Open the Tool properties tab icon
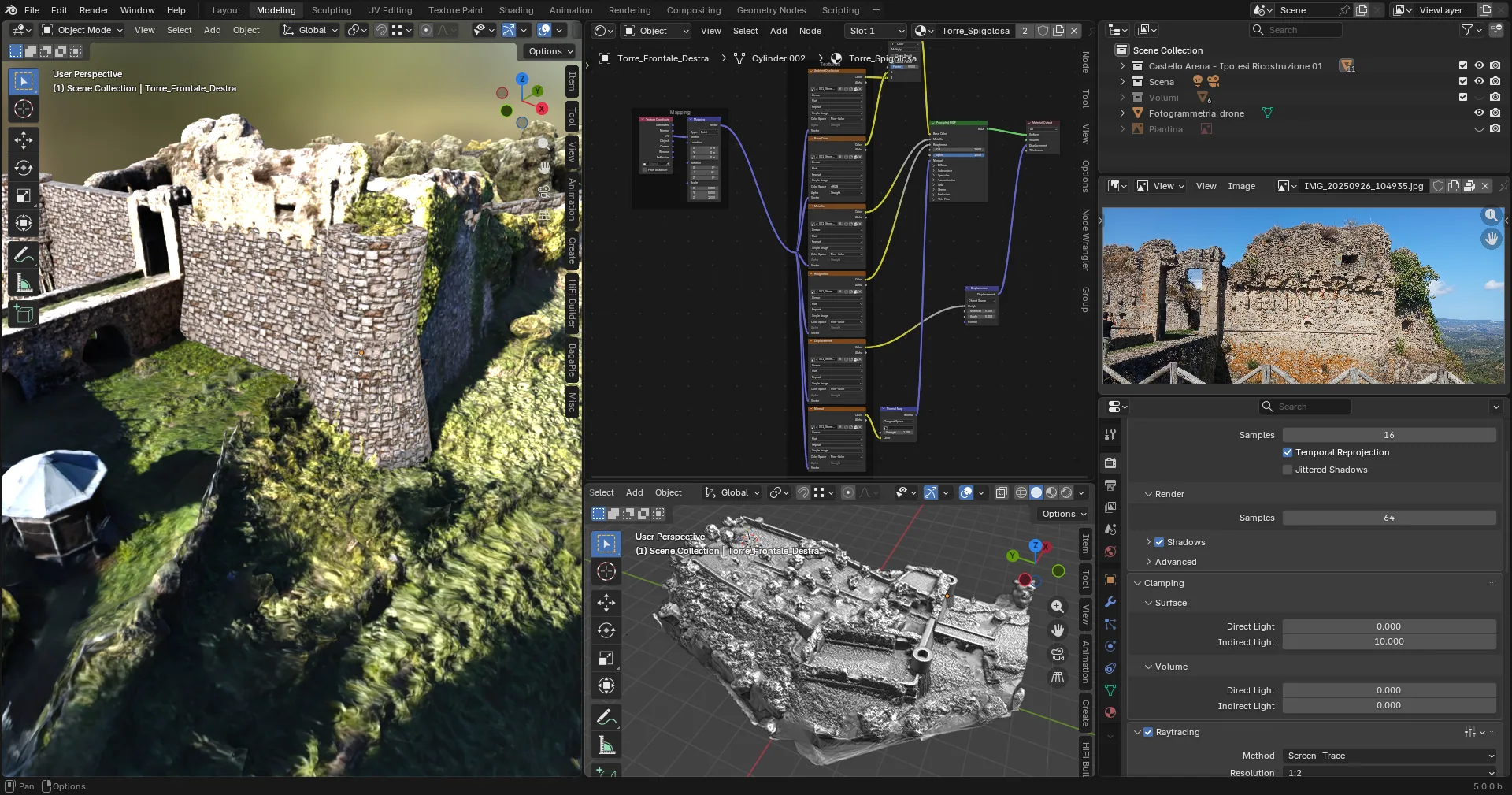 coord(1110,435)
